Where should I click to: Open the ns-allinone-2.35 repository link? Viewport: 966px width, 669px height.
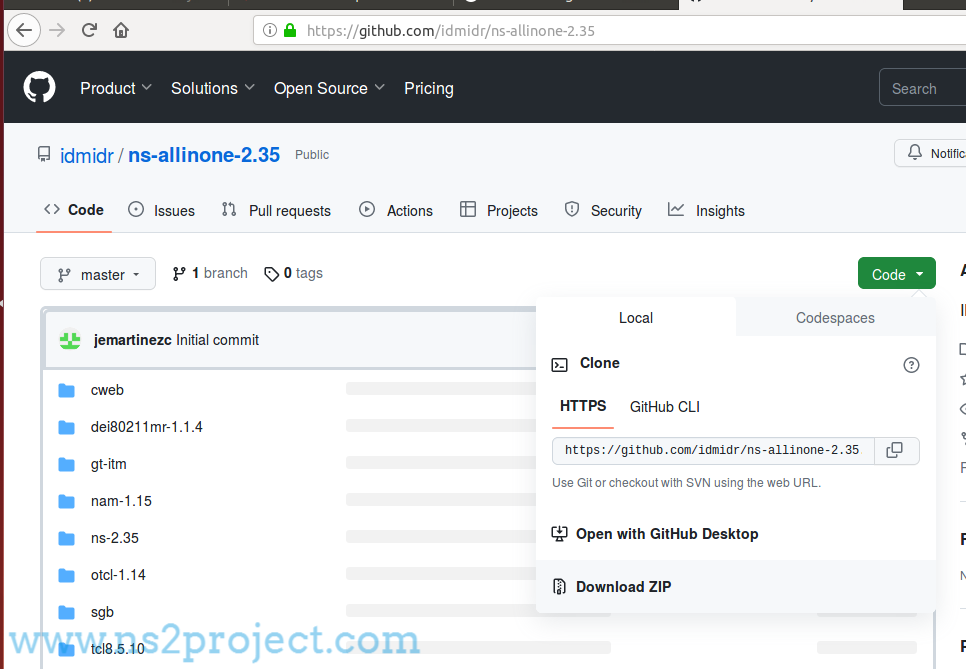(204, 155)
